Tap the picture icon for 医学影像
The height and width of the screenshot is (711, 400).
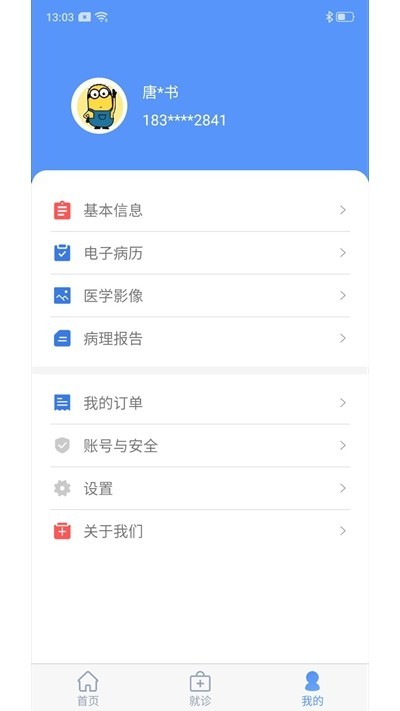[x=62, y=296]
